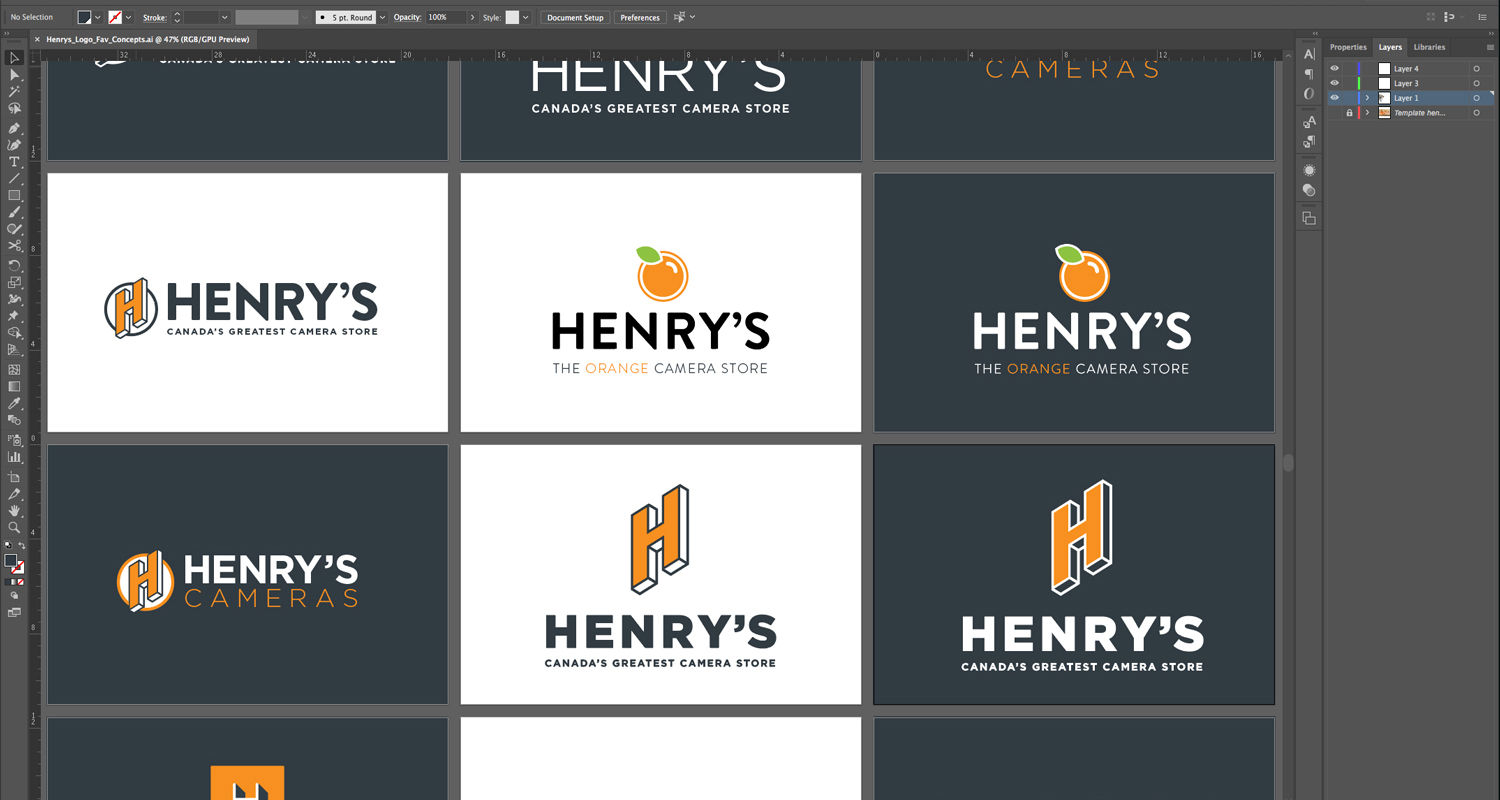Select the Eyedropper tool
The width and height of the screenshot is (1500, 800).
pos(14,404)
